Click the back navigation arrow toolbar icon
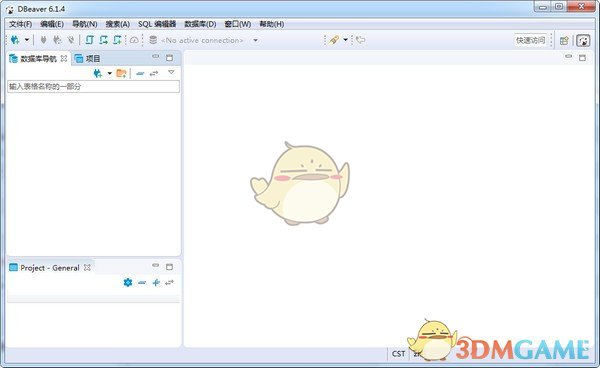 pos(360,40)
